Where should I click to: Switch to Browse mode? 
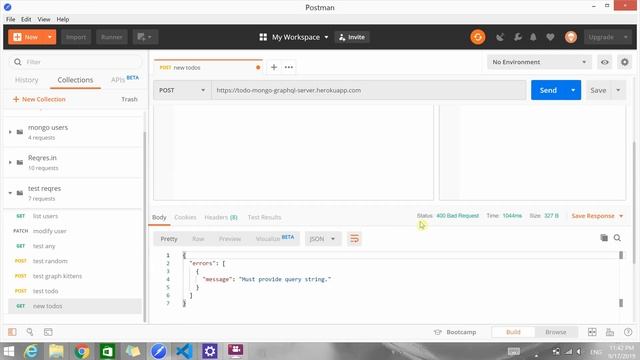point(556,332)
